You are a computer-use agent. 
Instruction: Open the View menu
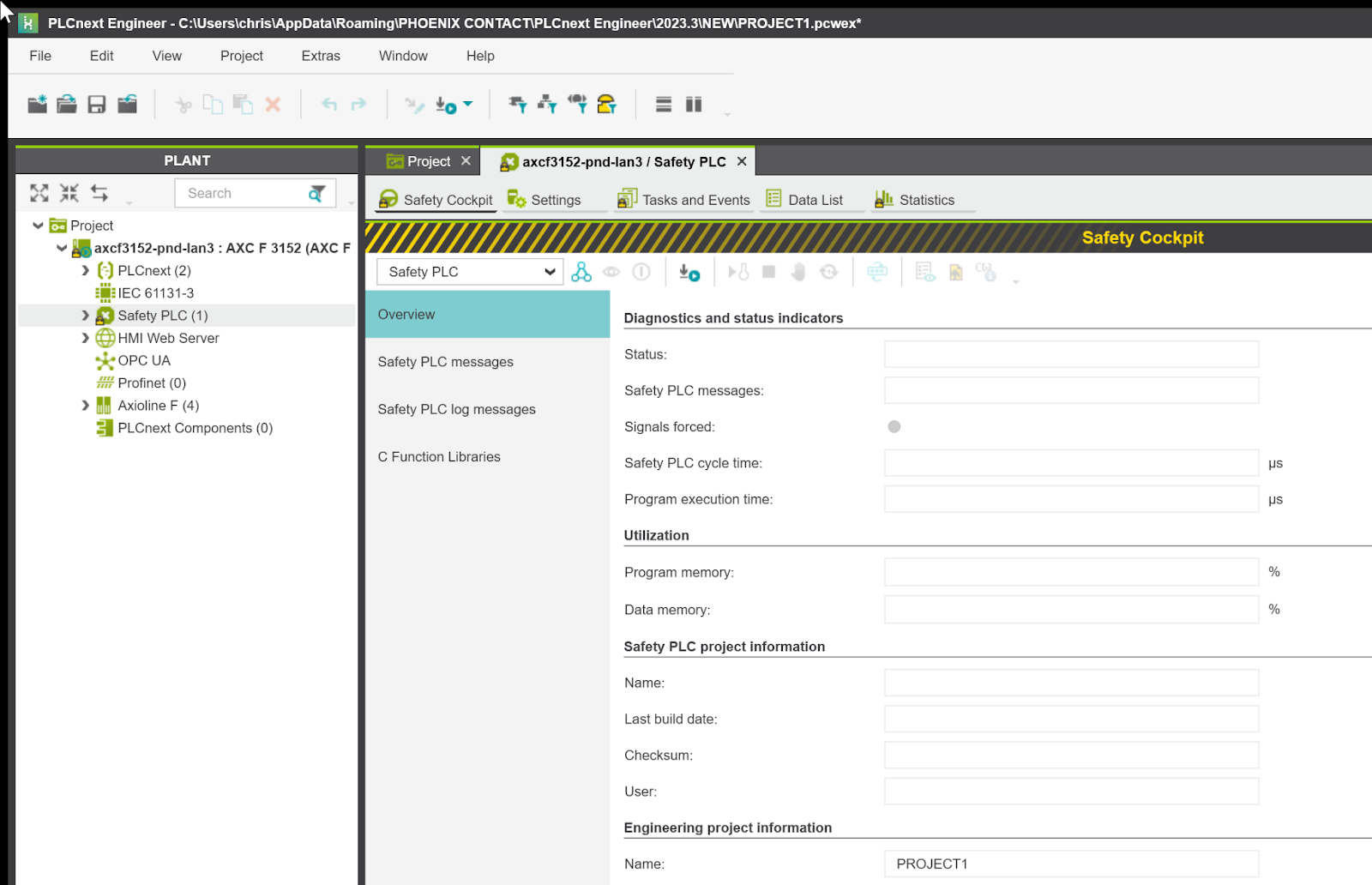click(x=167, y=56)
